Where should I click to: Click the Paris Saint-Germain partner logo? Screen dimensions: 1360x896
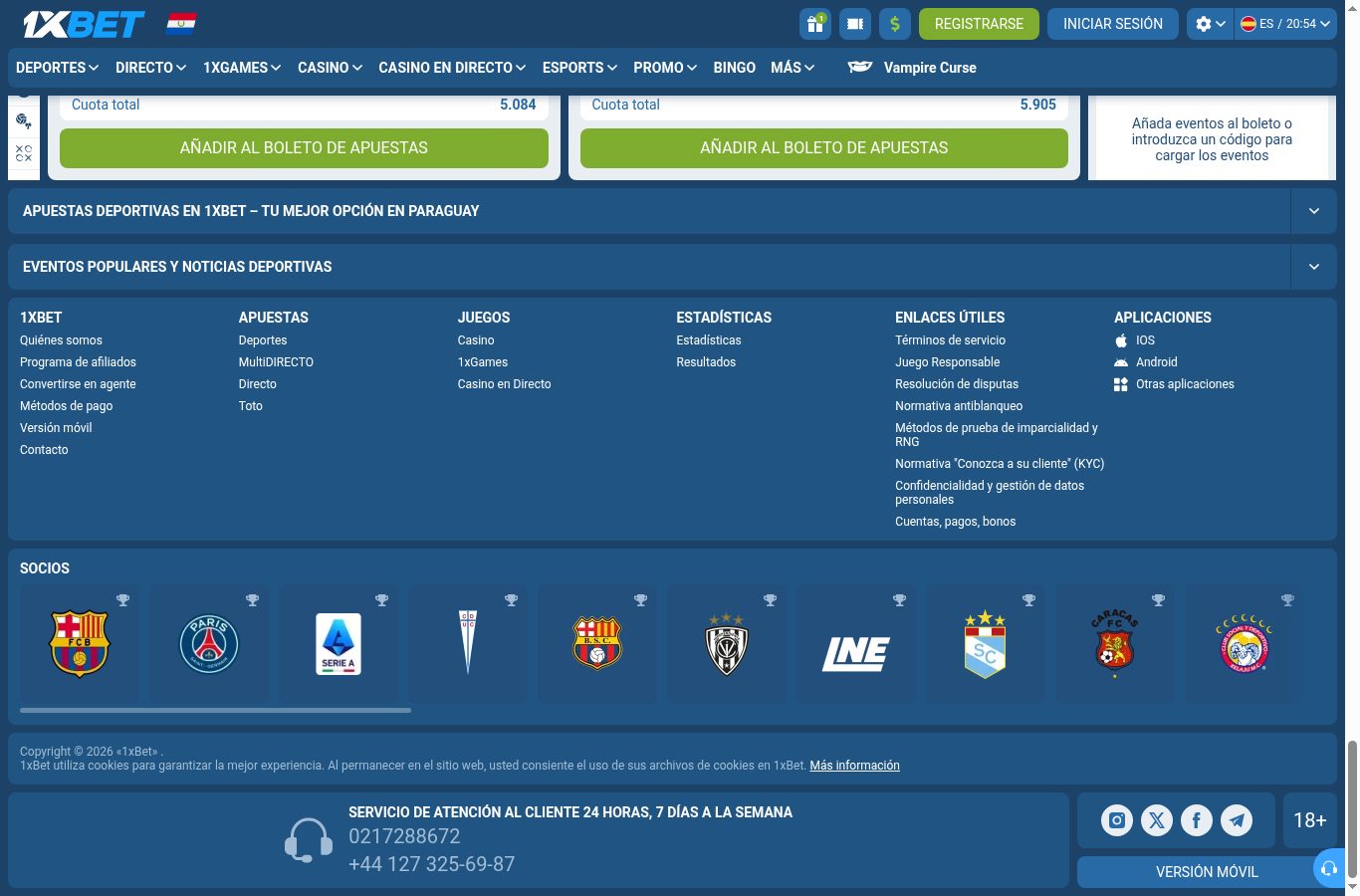pyautogui.click(x=209, y=644)
